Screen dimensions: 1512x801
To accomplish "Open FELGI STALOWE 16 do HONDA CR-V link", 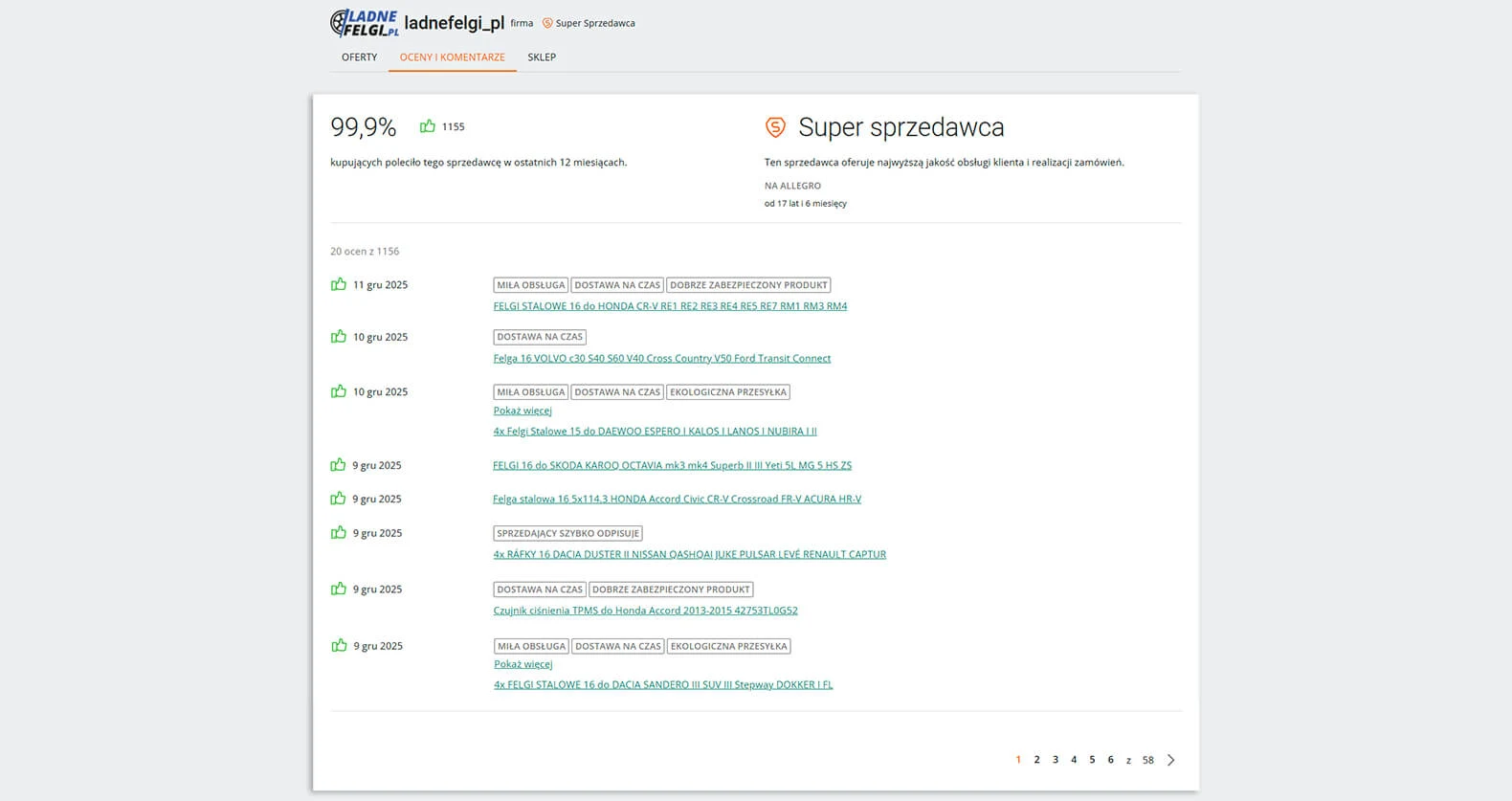I will click(670, 306).
